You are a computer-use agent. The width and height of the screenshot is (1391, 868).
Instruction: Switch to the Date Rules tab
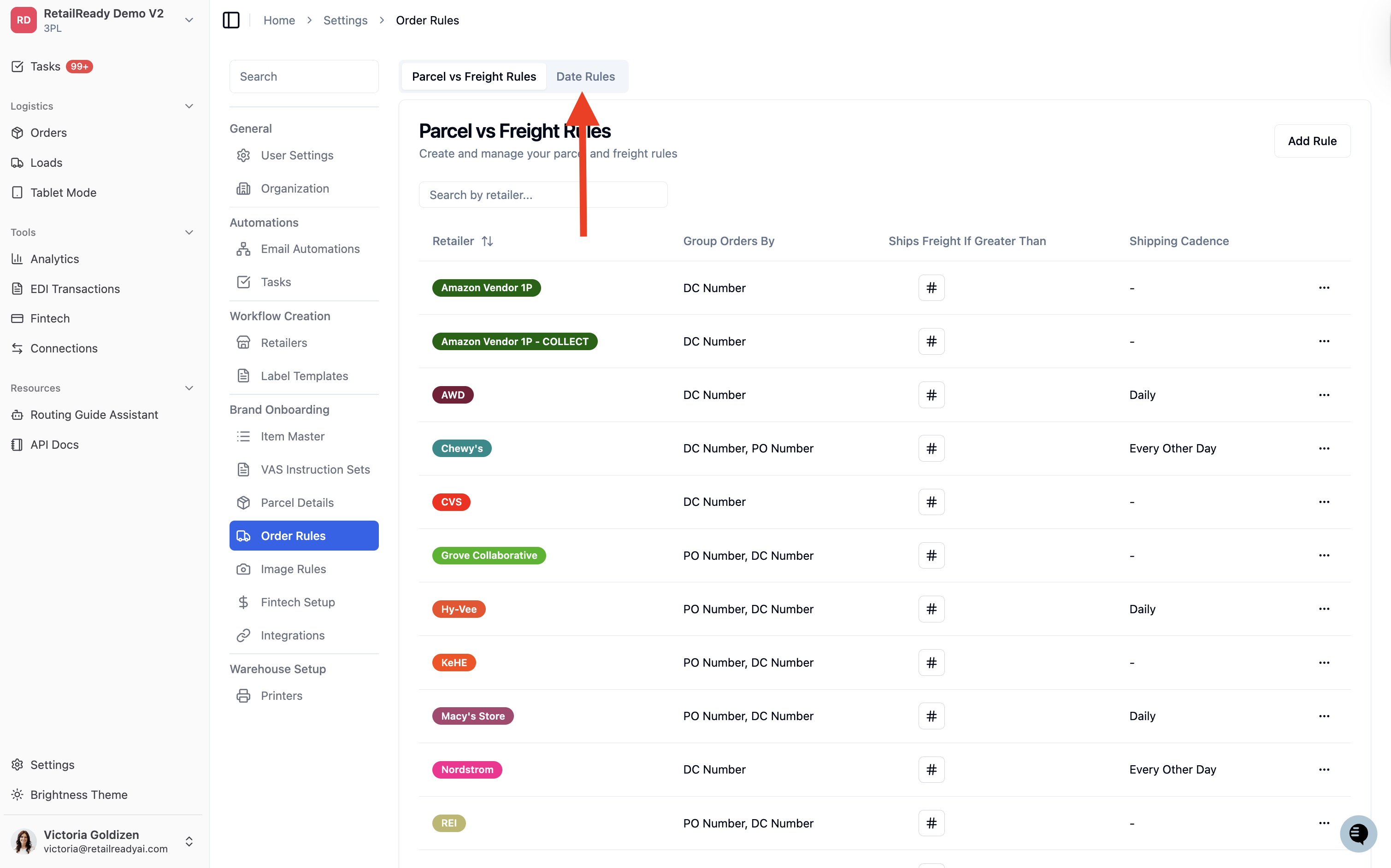pyautogui.click(x=585, y=76)
